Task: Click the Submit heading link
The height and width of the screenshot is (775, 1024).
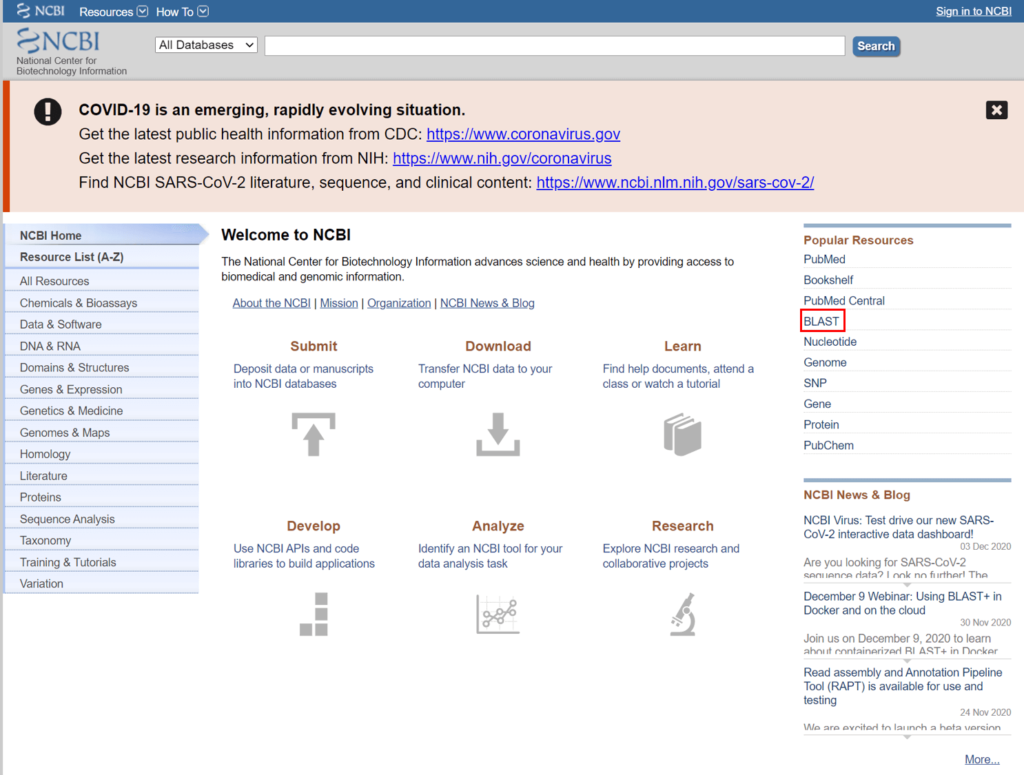Action: pyautogui.click(x=313, y=346)
